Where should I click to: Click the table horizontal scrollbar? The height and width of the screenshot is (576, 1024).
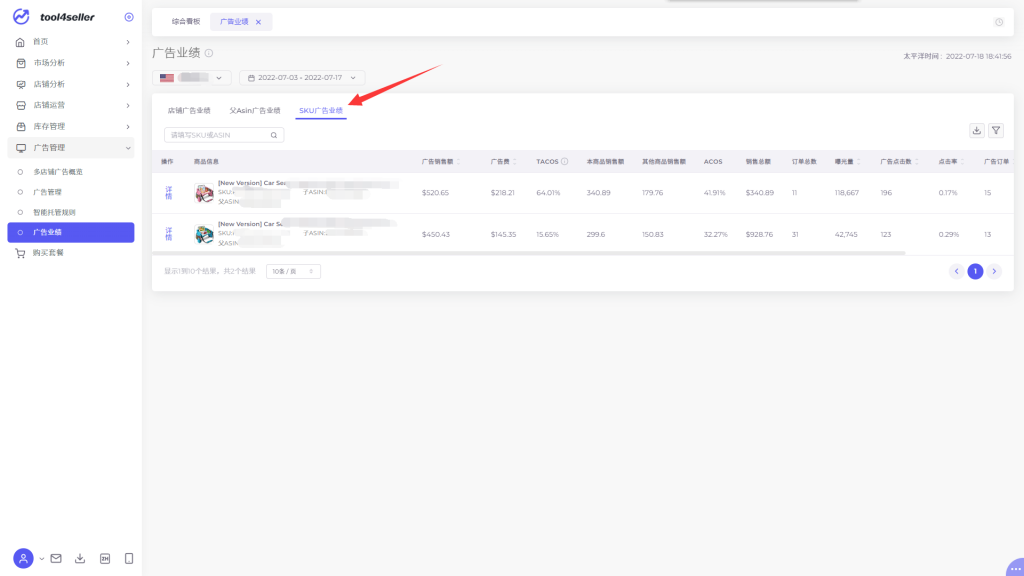pyautogui.click(x=530, y=253)
